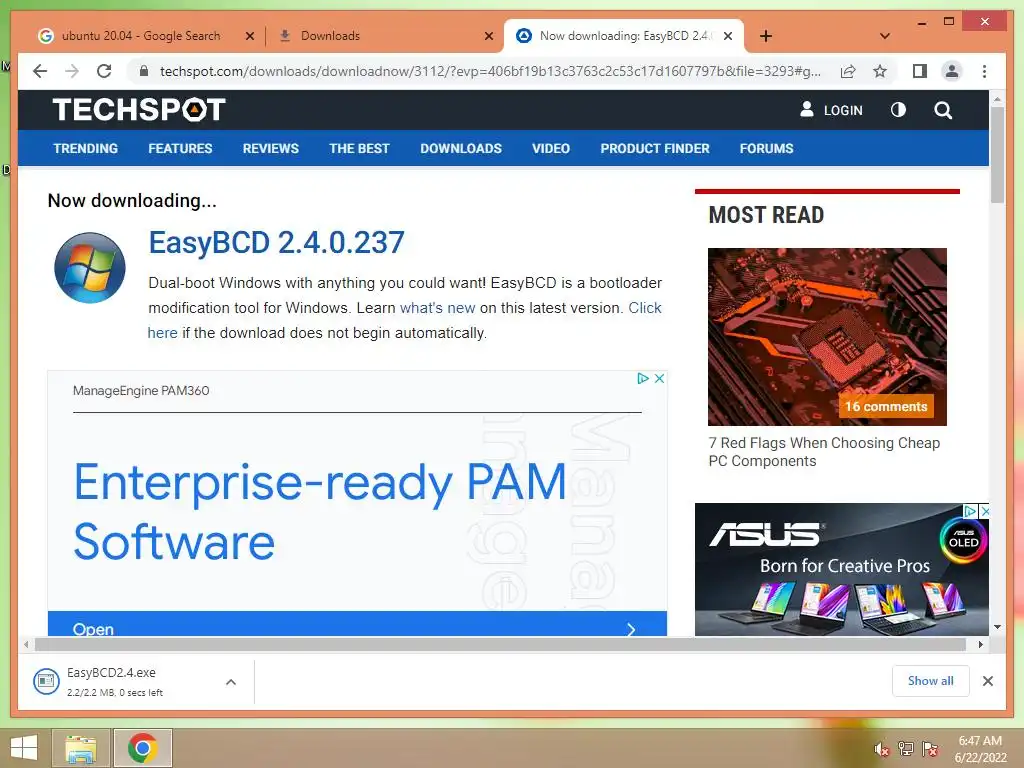Click the muted volume tray icon
Screen dimensions: 1024x768
coord(882,749)
